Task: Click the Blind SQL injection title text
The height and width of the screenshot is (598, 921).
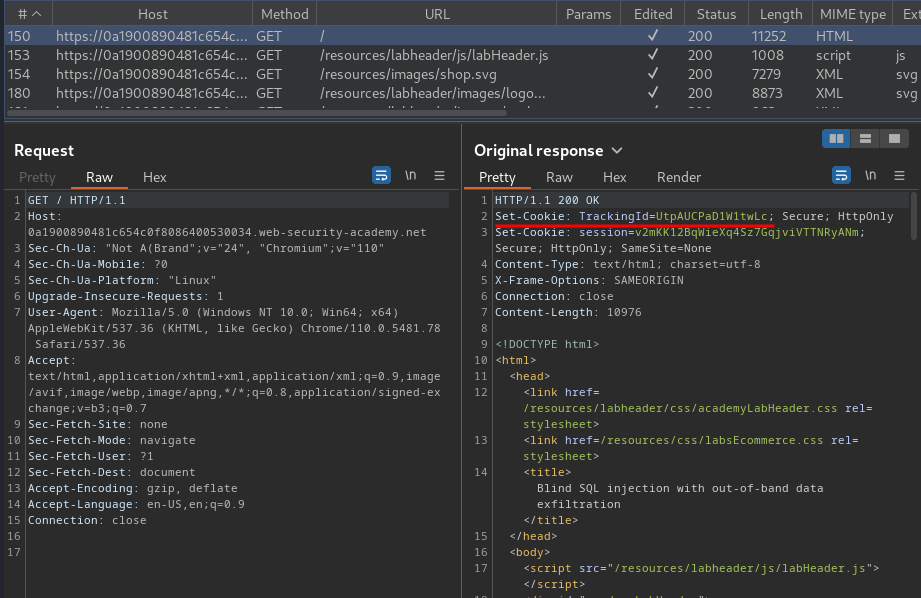Action: pos(680,496)
